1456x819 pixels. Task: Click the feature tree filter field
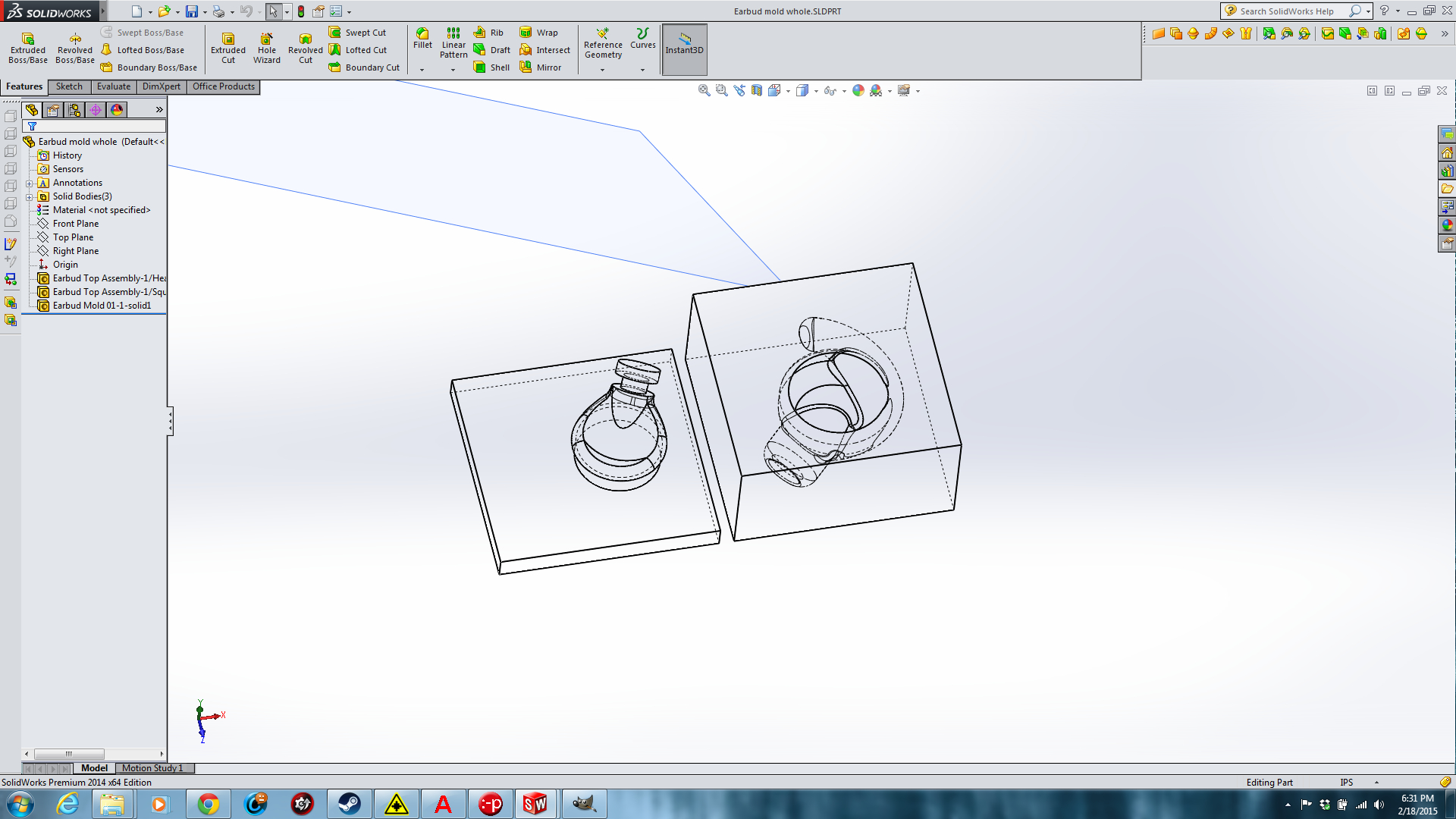point(94,127)
